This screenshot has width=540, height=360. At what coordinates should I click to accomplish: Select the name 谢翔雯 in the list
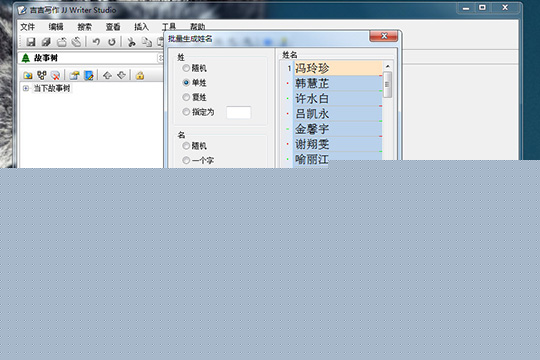pyautogui.click(x=338, y=144)
